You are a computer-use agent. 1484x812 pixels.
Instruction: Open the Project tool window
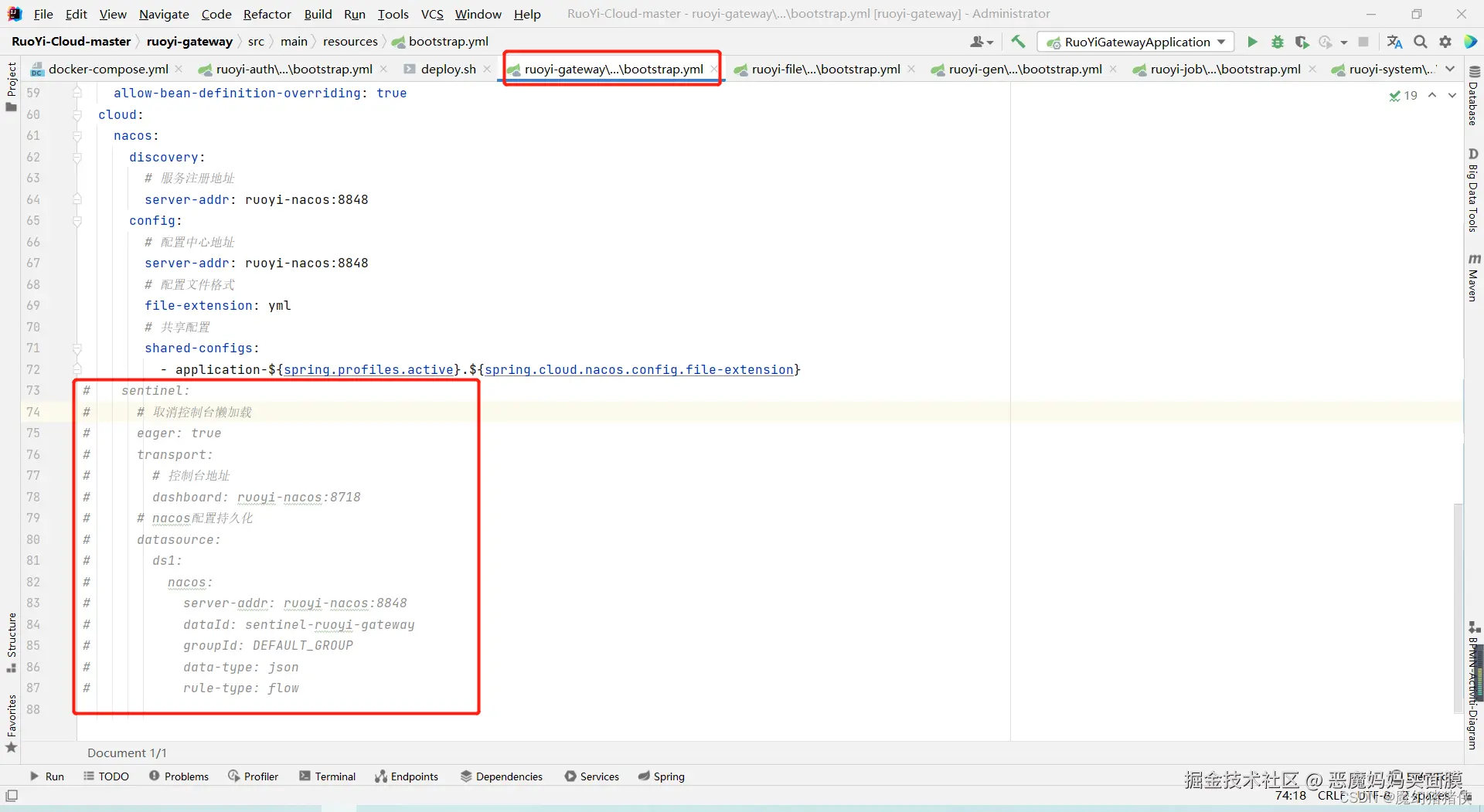pyautogui.click(x=11, y=86)
